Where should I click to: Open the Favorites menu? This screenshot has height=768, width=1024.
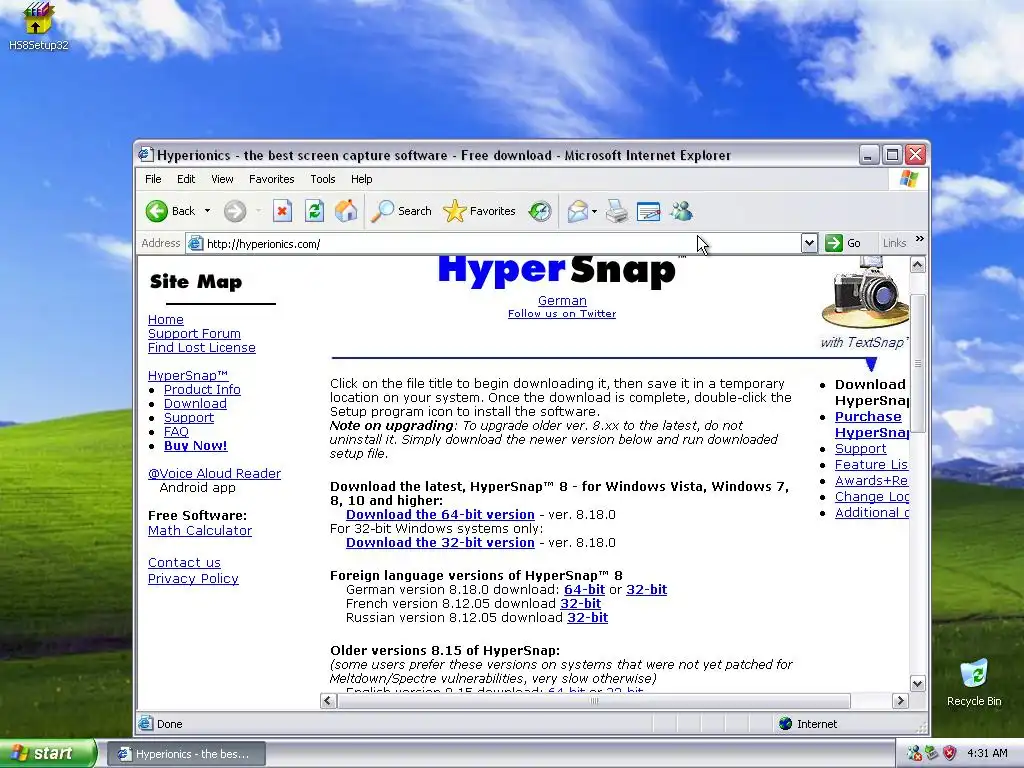272,179
